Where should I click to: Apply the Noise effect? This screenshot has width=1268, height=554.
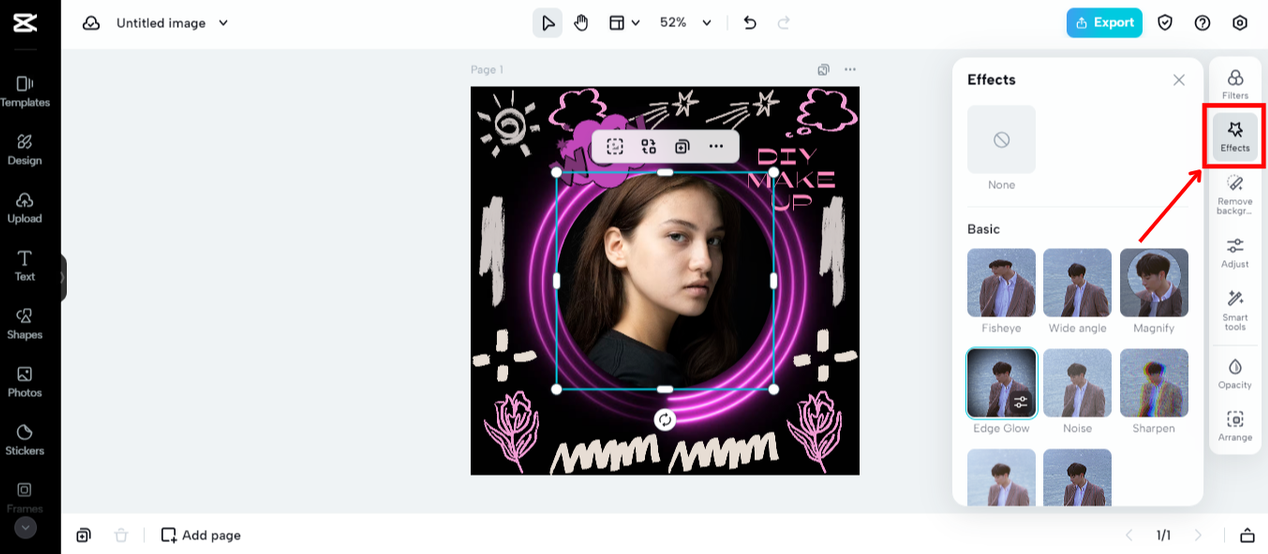(1078, 383)
